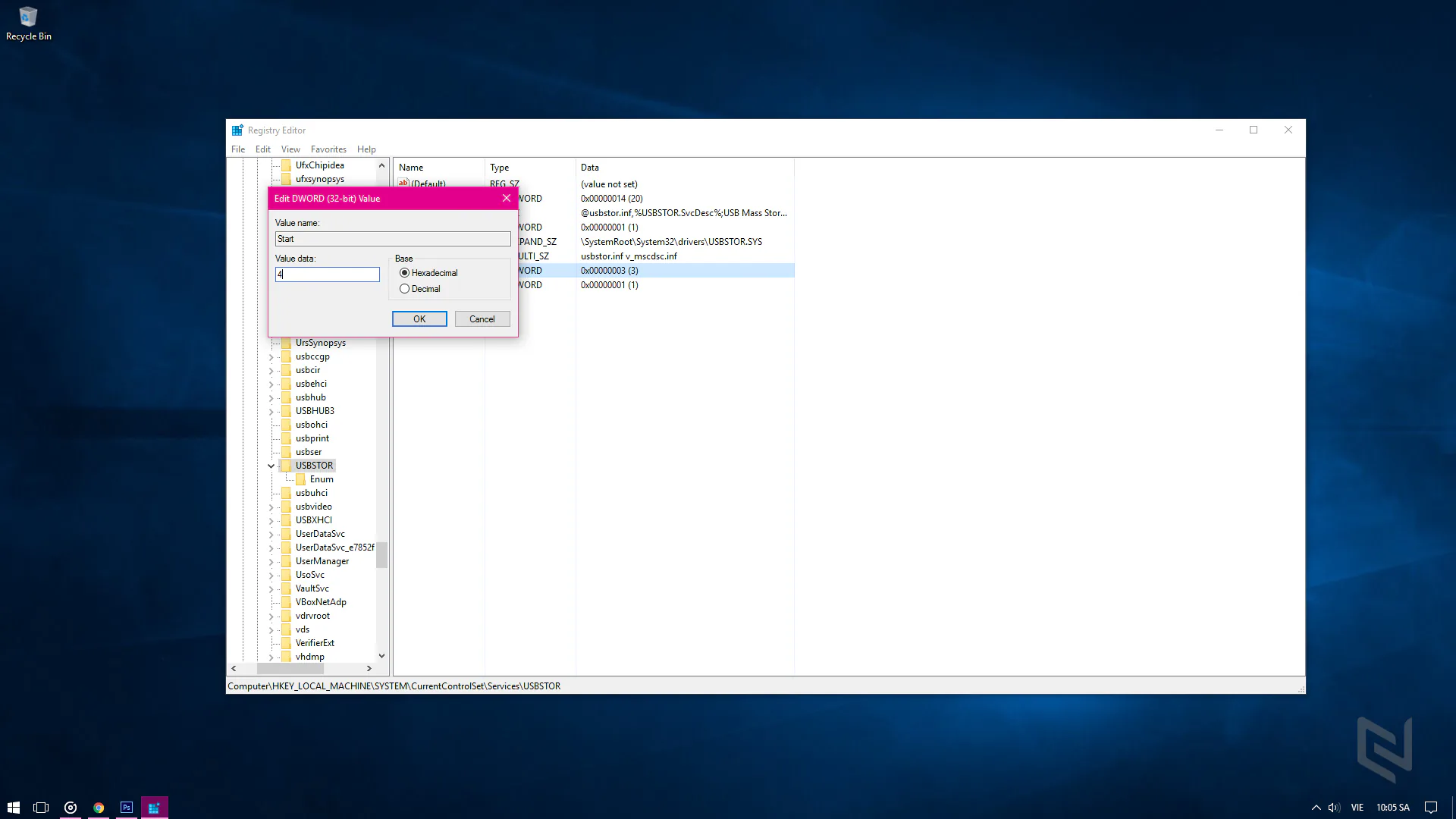Select the Decimal base option

404,289
